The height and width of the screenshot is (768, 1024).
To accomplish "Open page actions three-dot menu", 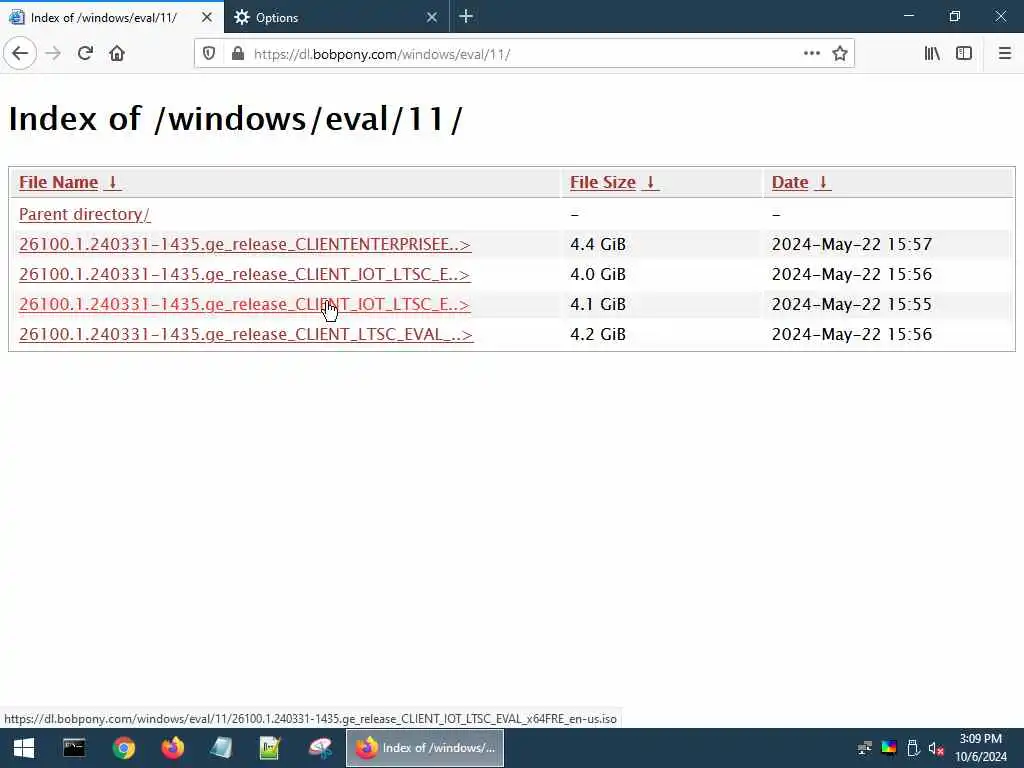I will pyautogui.click(x=811, y=54).
